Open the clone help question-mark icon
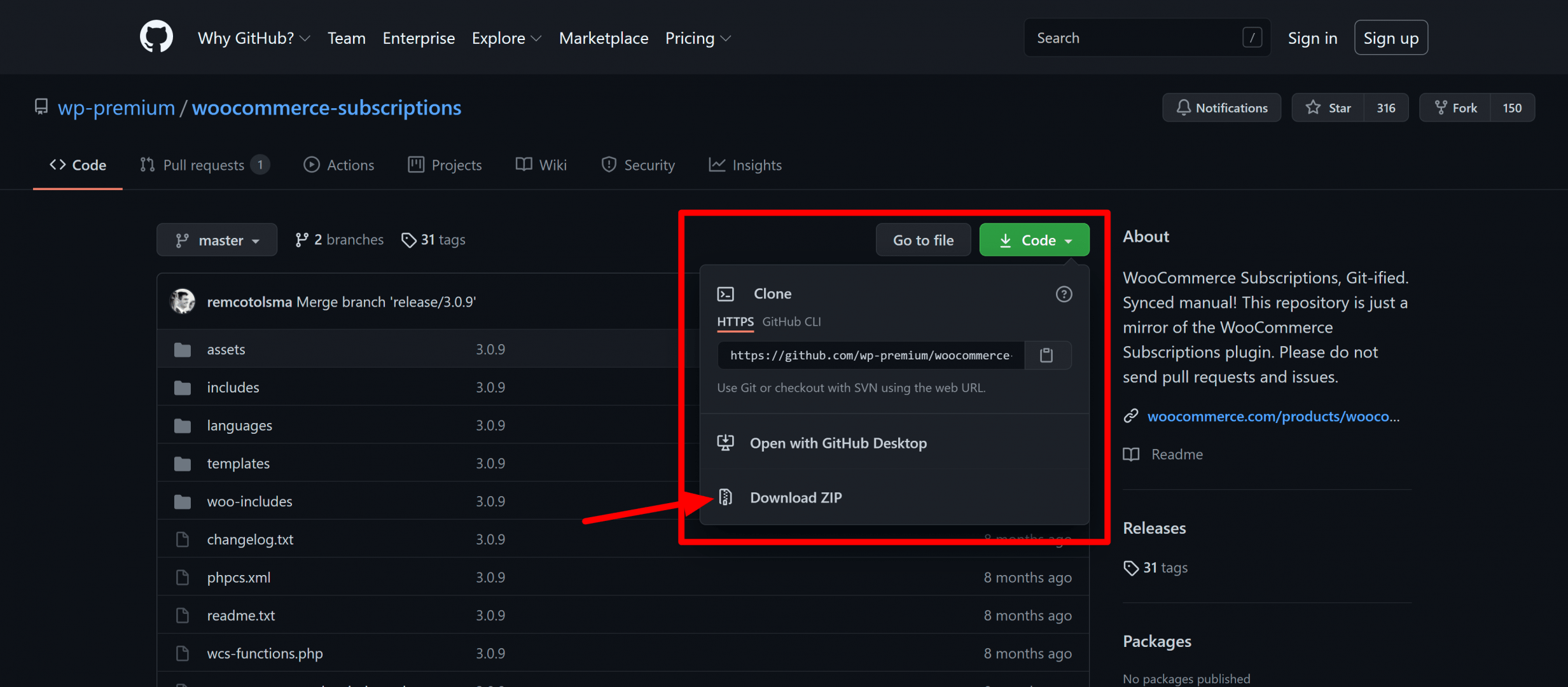The width and height of the screenshot is (1568, 687). click(x=1064, y=294)
